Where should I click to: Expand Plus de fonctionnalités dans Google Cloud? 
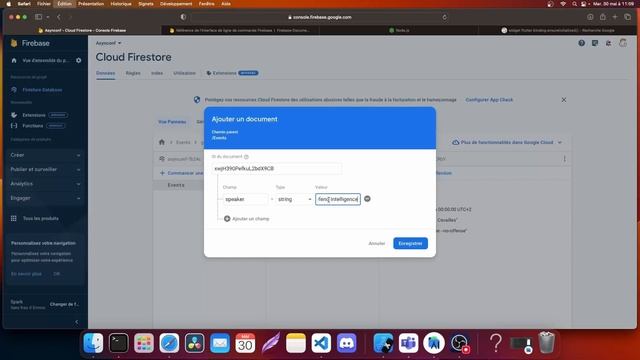coord(507,142)
